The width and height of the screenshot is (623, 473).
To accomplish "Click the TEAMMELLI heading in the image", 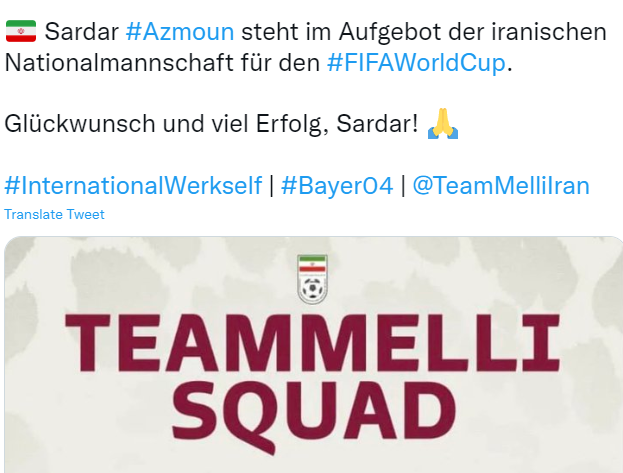I will 312,343.
